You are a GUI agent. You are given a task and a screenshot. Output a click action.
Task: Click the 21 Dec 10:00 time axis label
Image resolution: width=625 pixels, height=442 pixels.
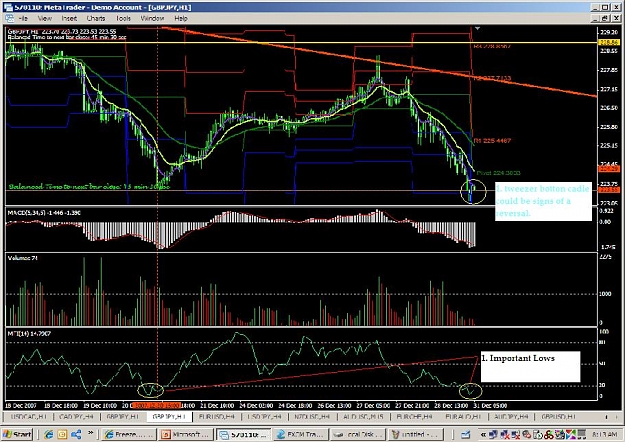217,406
